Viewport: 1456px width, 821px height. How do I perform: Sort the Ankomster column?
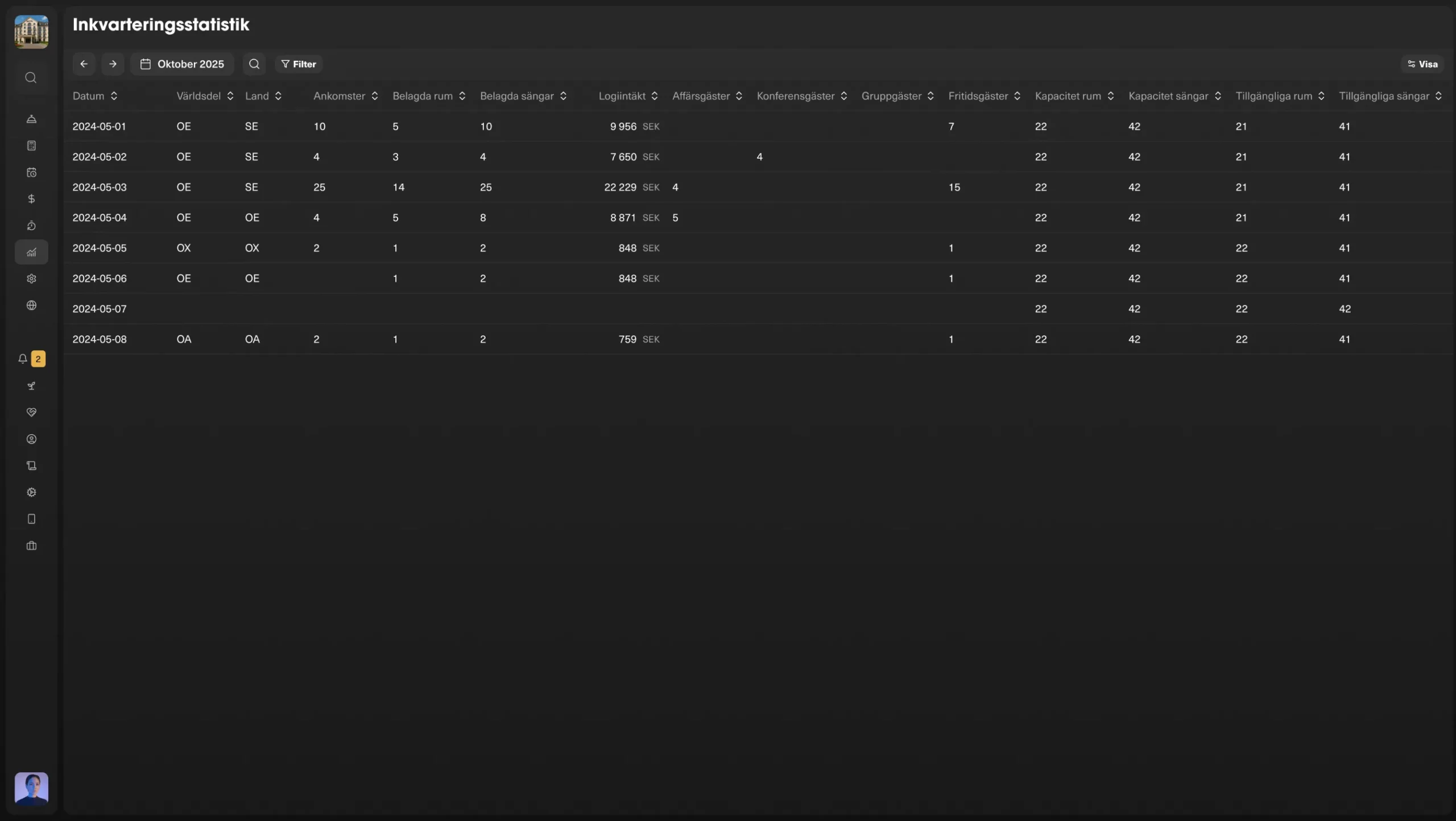[x=345, y=96]
